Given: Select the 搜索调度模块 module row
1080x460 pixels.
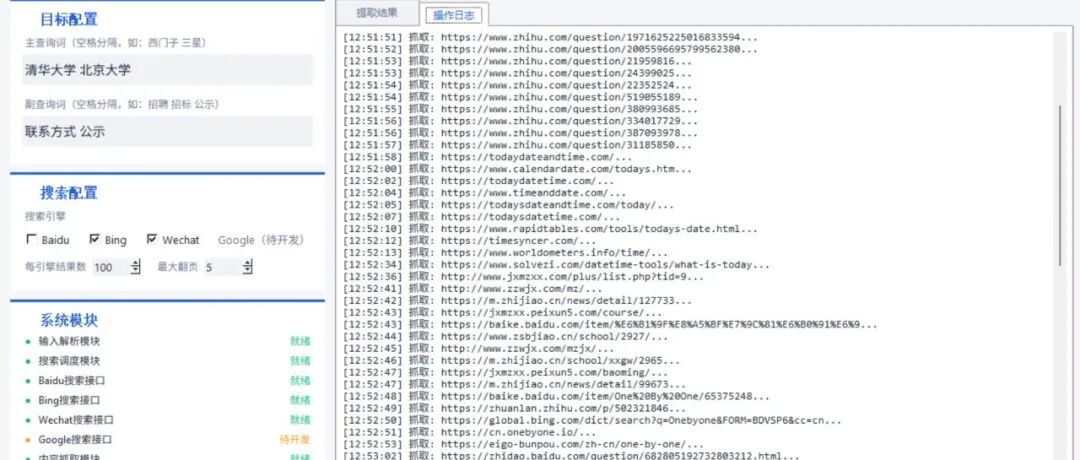Looking at the screenshot, I should 167,361.
